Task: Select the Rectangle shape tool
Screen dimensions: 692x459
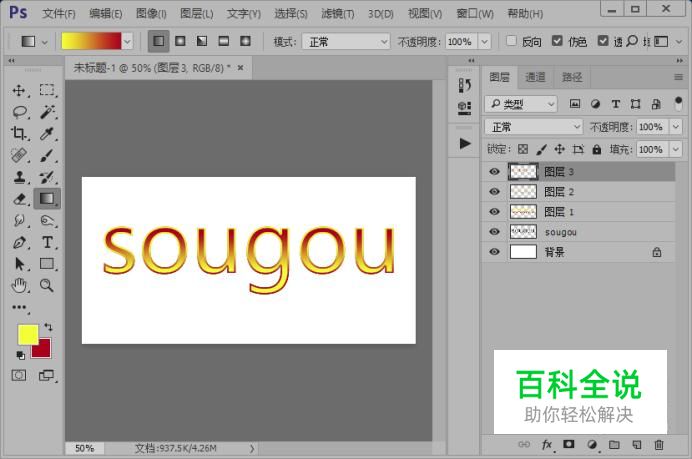Action: (47, 264)
